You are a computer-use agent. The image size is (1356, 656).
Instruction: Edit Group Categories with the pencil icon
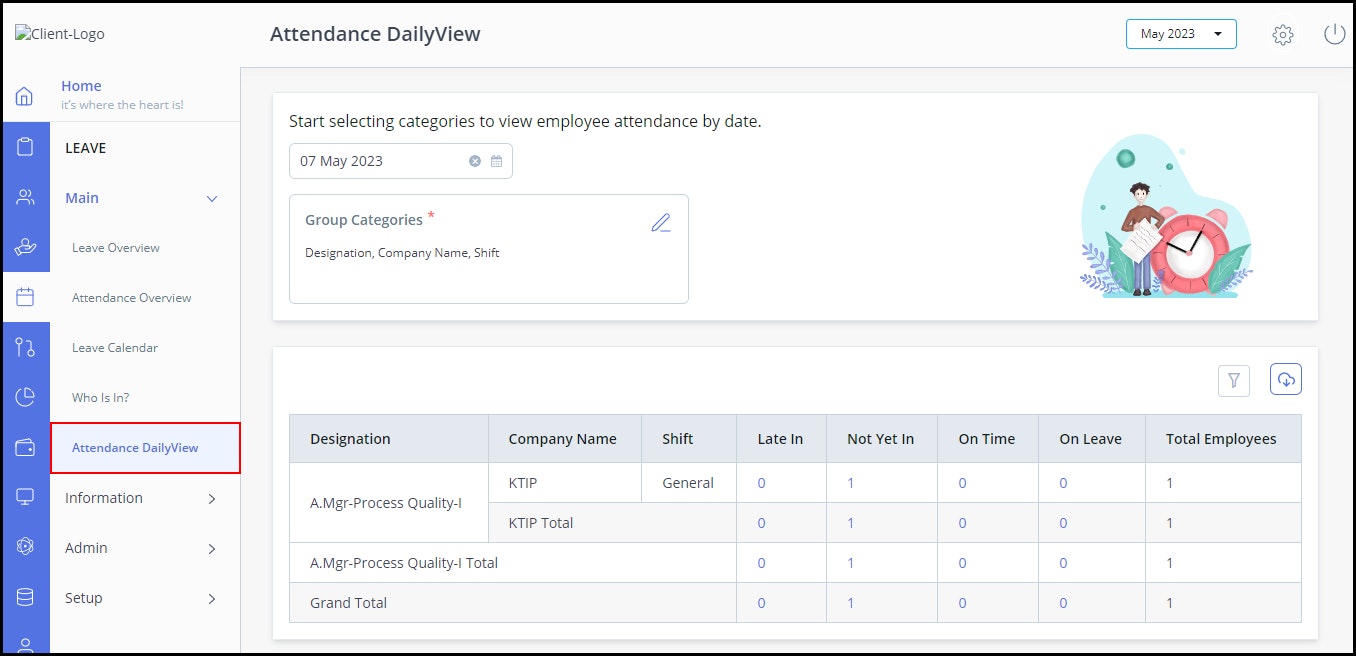661,222
